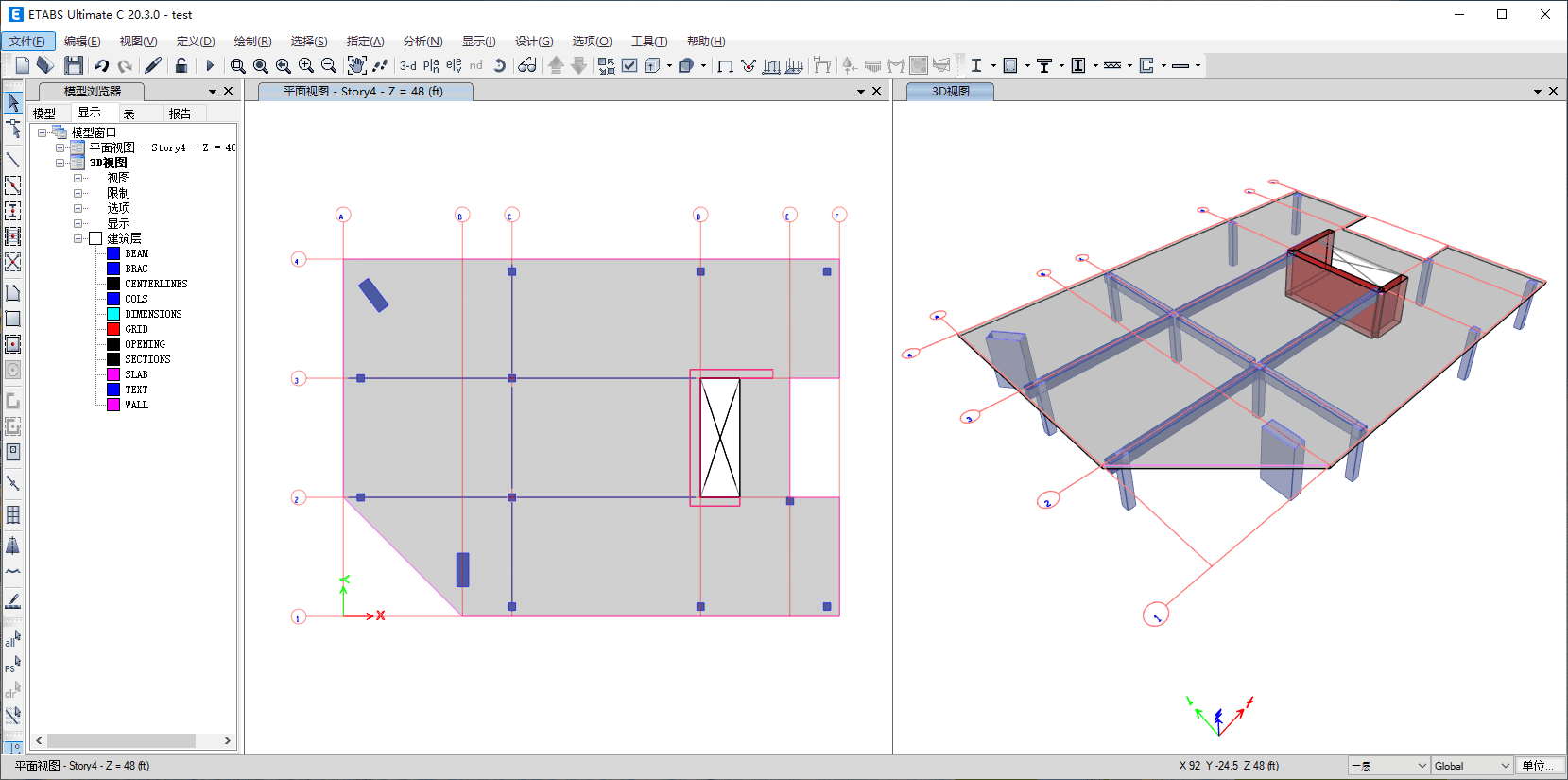Click the lock/unlock model icon
Image resolution: width=1568 pixels, height=780 pixels.
[181, 65]
